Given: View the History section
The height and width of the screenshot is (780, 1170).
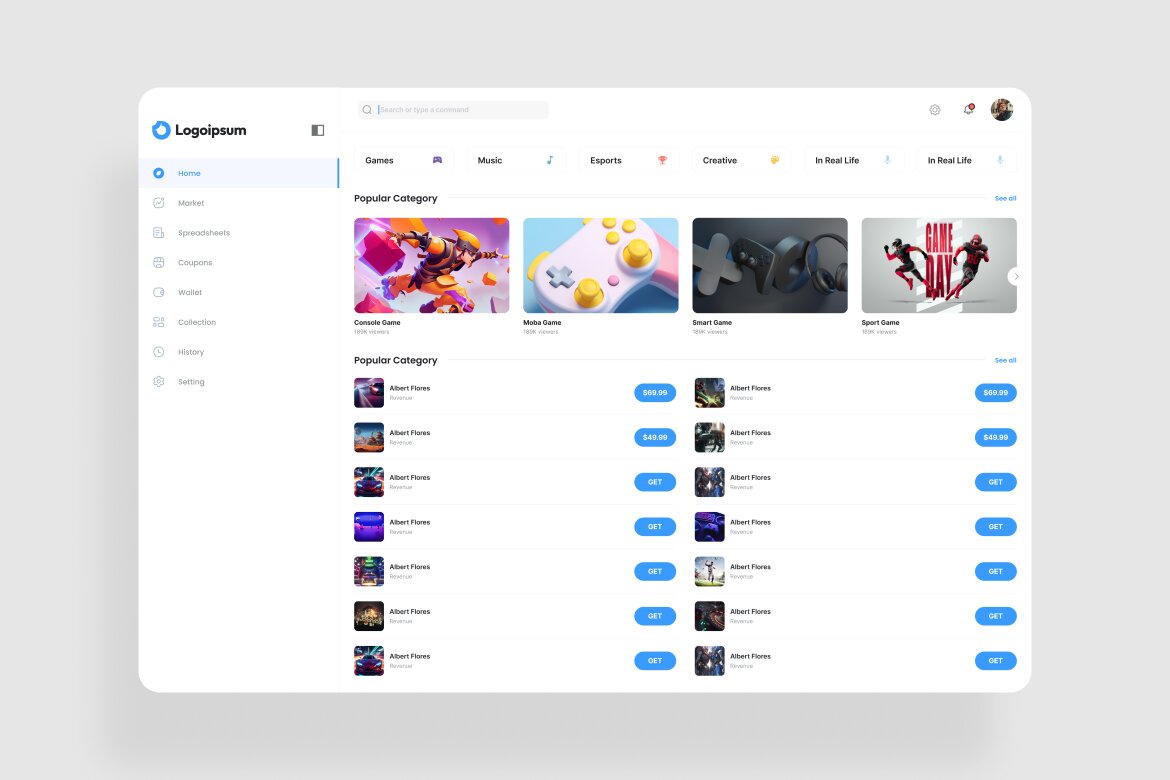Looking at the screenshot, I should tap(191, 351).
